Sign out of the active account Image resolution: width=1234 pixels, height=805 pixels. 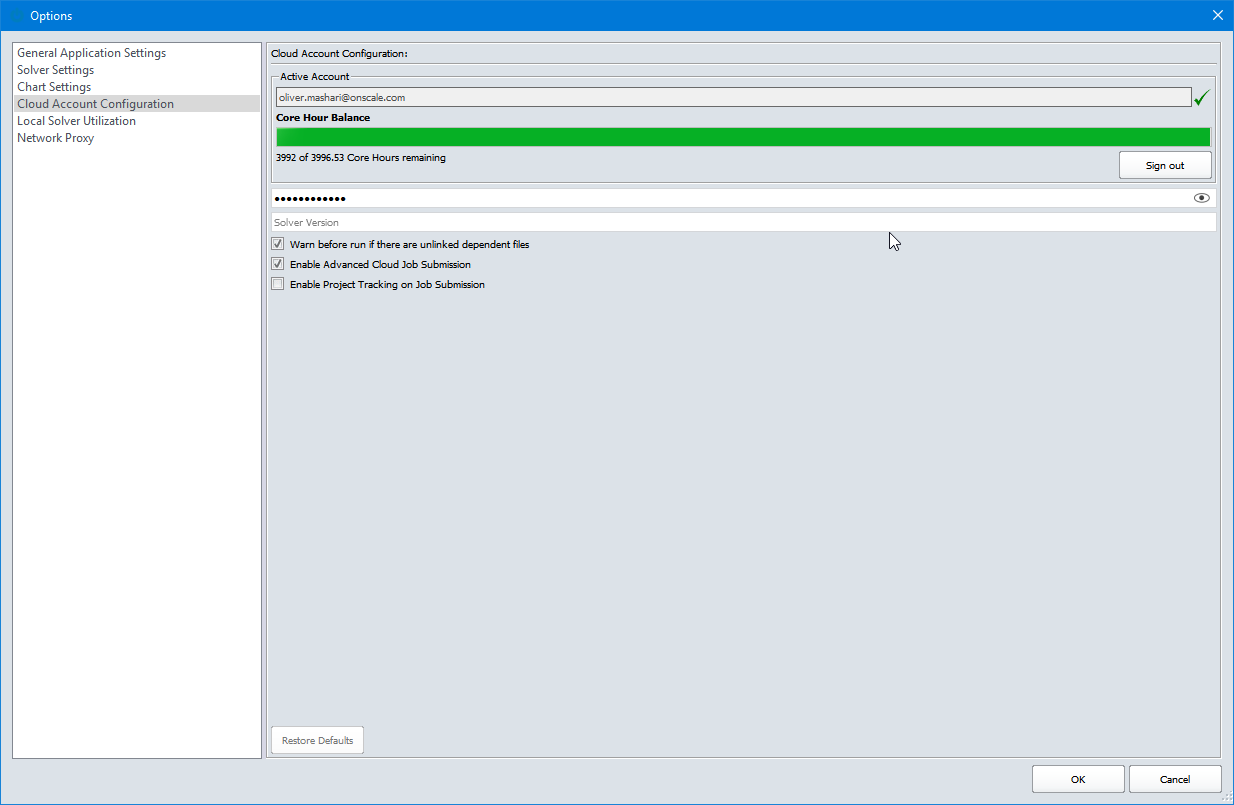coord(1165,165)
